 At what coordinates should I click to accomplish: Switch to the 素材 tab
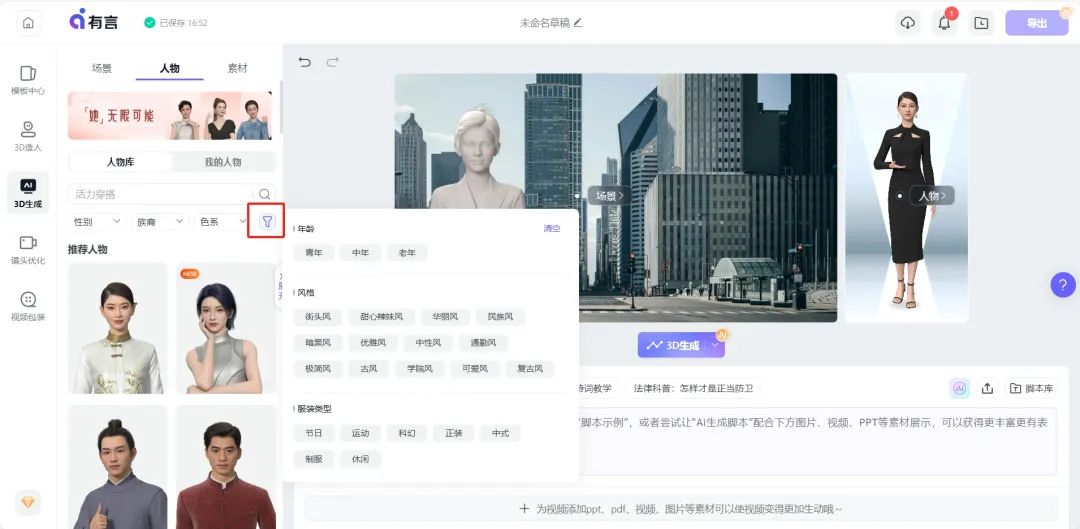click(238, 68)
